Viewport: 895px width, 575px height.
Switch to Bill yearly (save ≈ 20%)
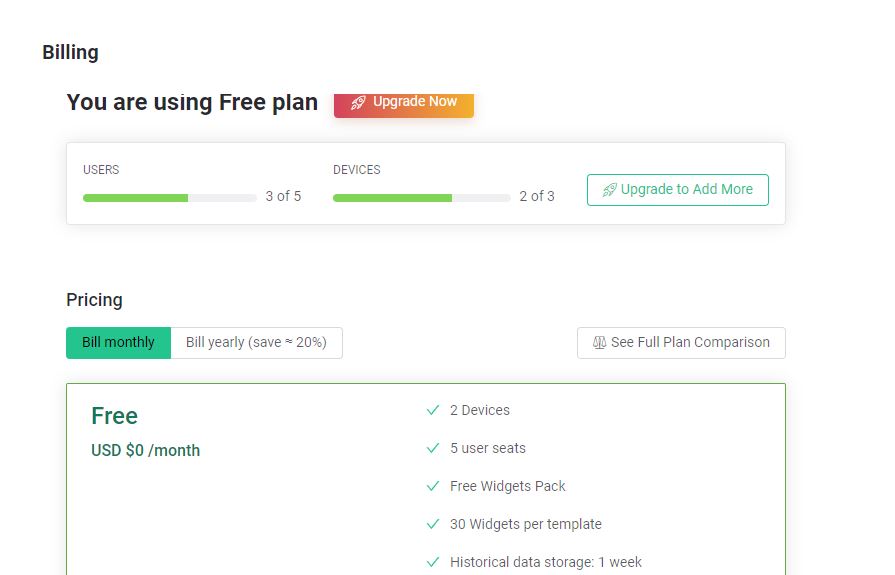256,343
